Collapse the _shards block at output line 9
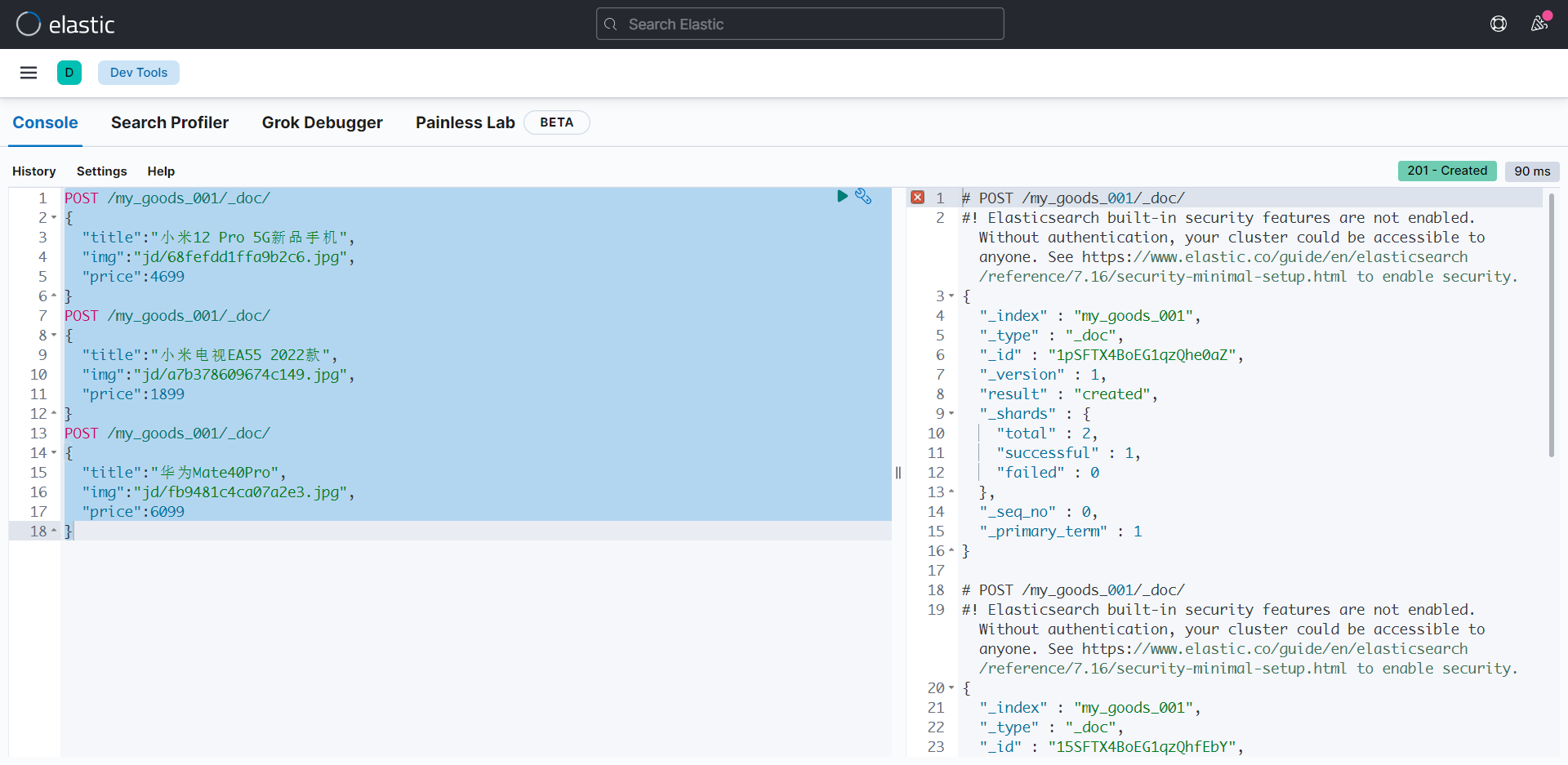 [951, 414]
